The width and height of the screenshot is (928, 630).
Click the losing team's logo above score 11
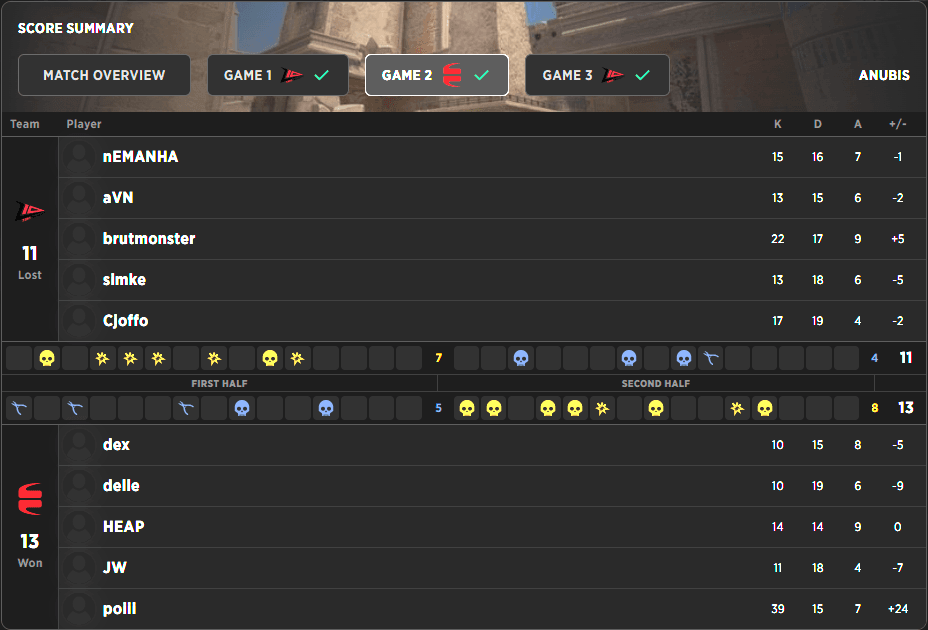click(29, 211)
